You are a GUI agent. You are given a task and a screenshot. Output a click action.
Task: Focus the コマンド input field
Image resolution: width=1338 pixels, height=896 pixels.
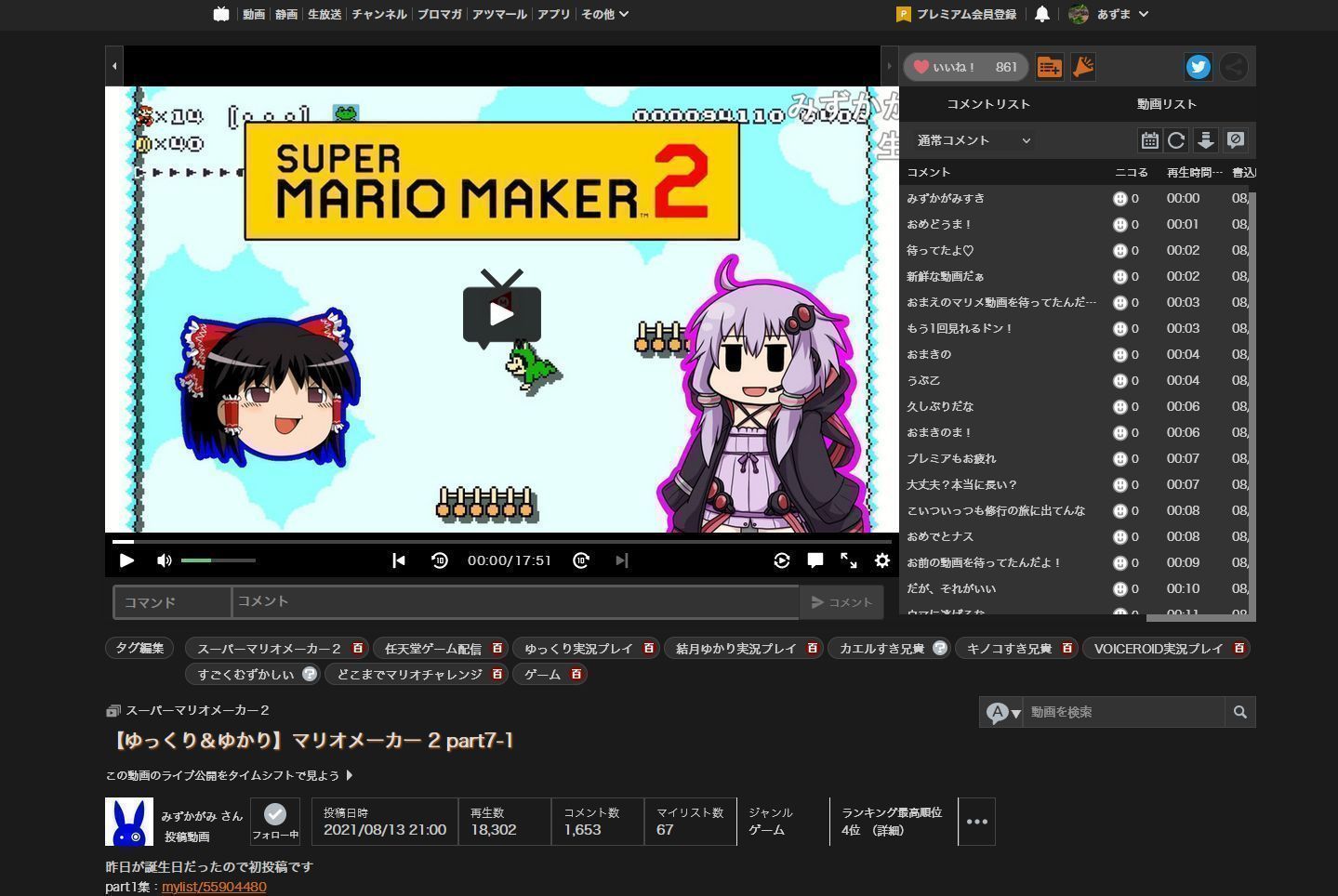point(172,602)
